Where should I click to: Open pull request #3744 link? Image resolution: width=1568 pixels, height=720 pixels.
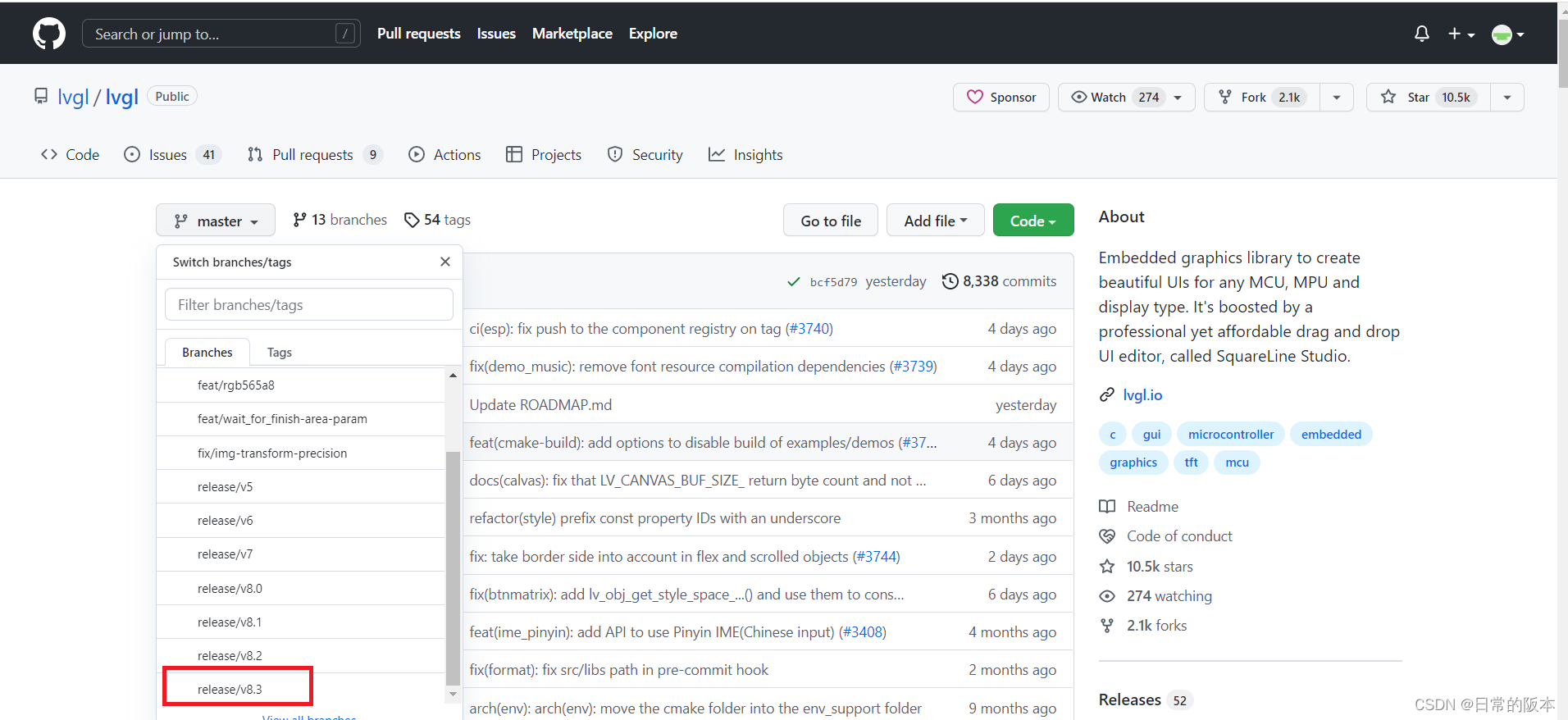(876, 556)
